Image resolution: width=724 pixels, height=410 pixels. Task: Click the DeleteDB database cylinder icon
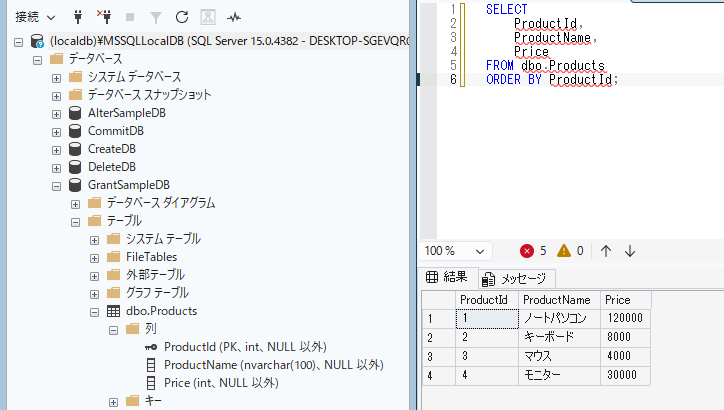click(75, 167)
